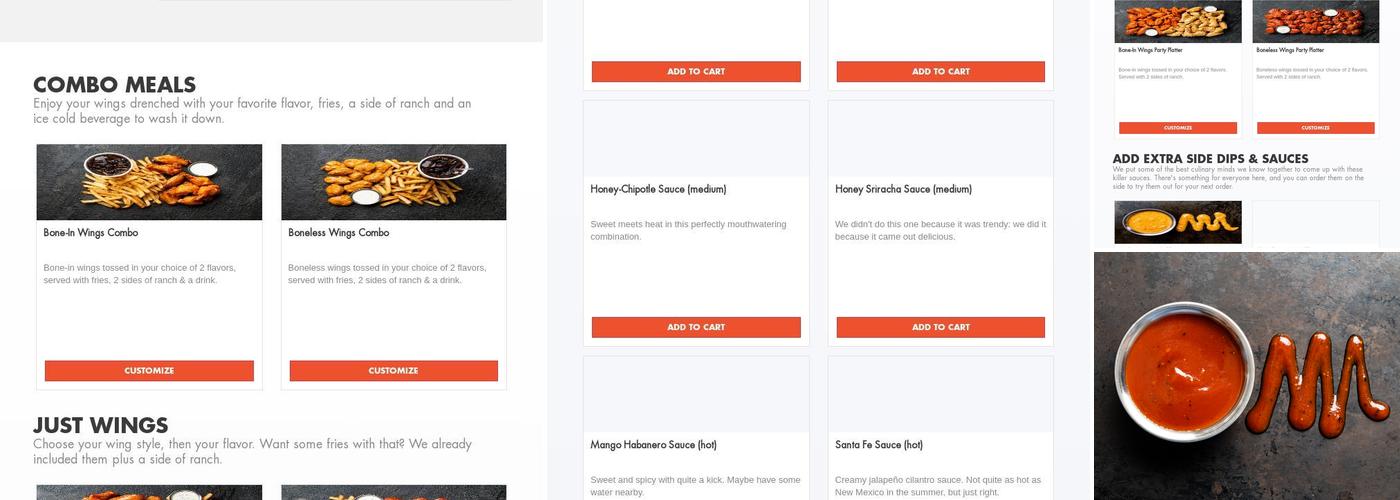Viewport: 1400px width, 500px height.
Task: Customize the Bone-In Wings Combo
Action: 149,371
